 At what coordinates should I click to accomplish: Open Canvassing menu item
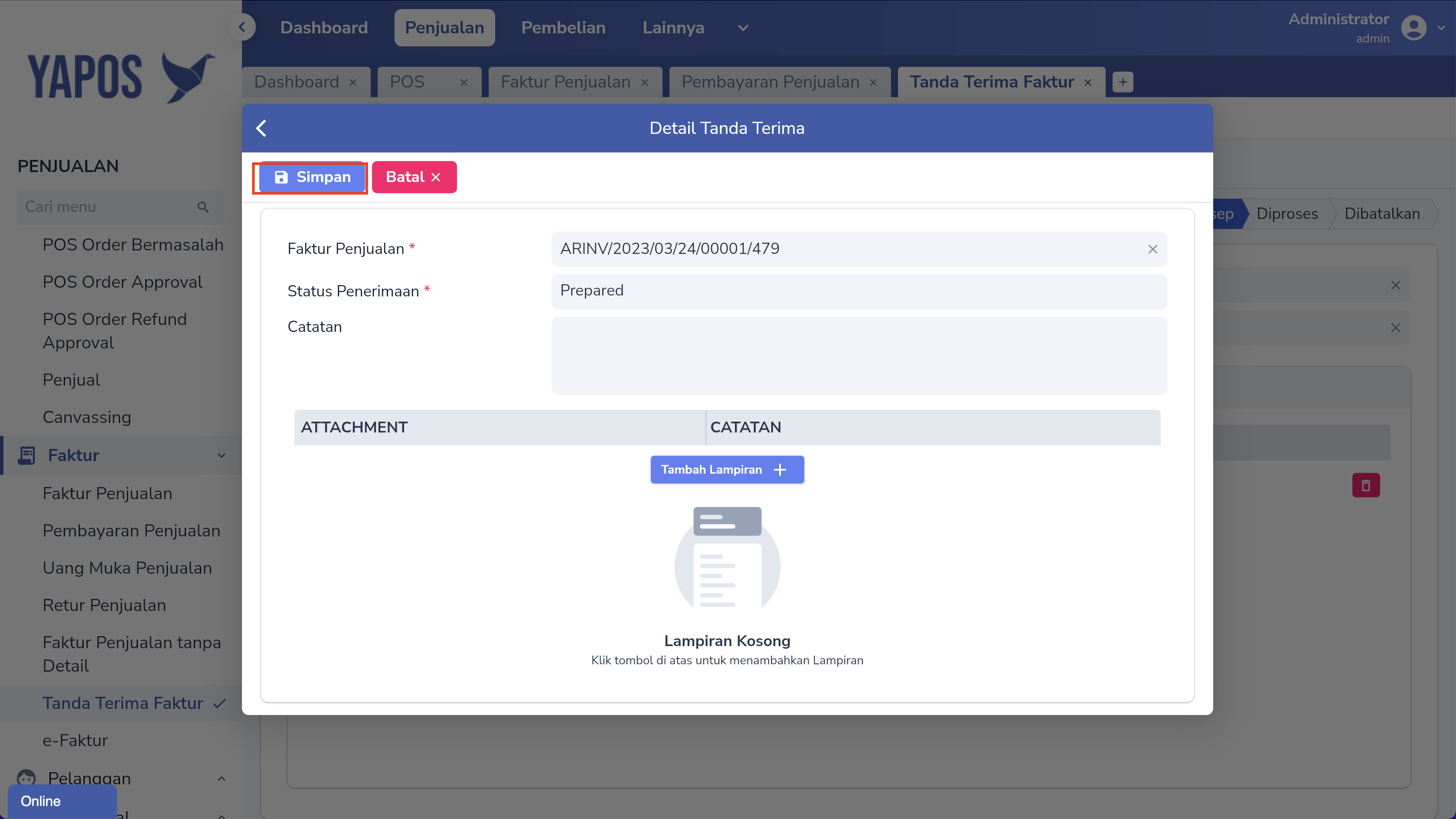click(x=86, y=417)
